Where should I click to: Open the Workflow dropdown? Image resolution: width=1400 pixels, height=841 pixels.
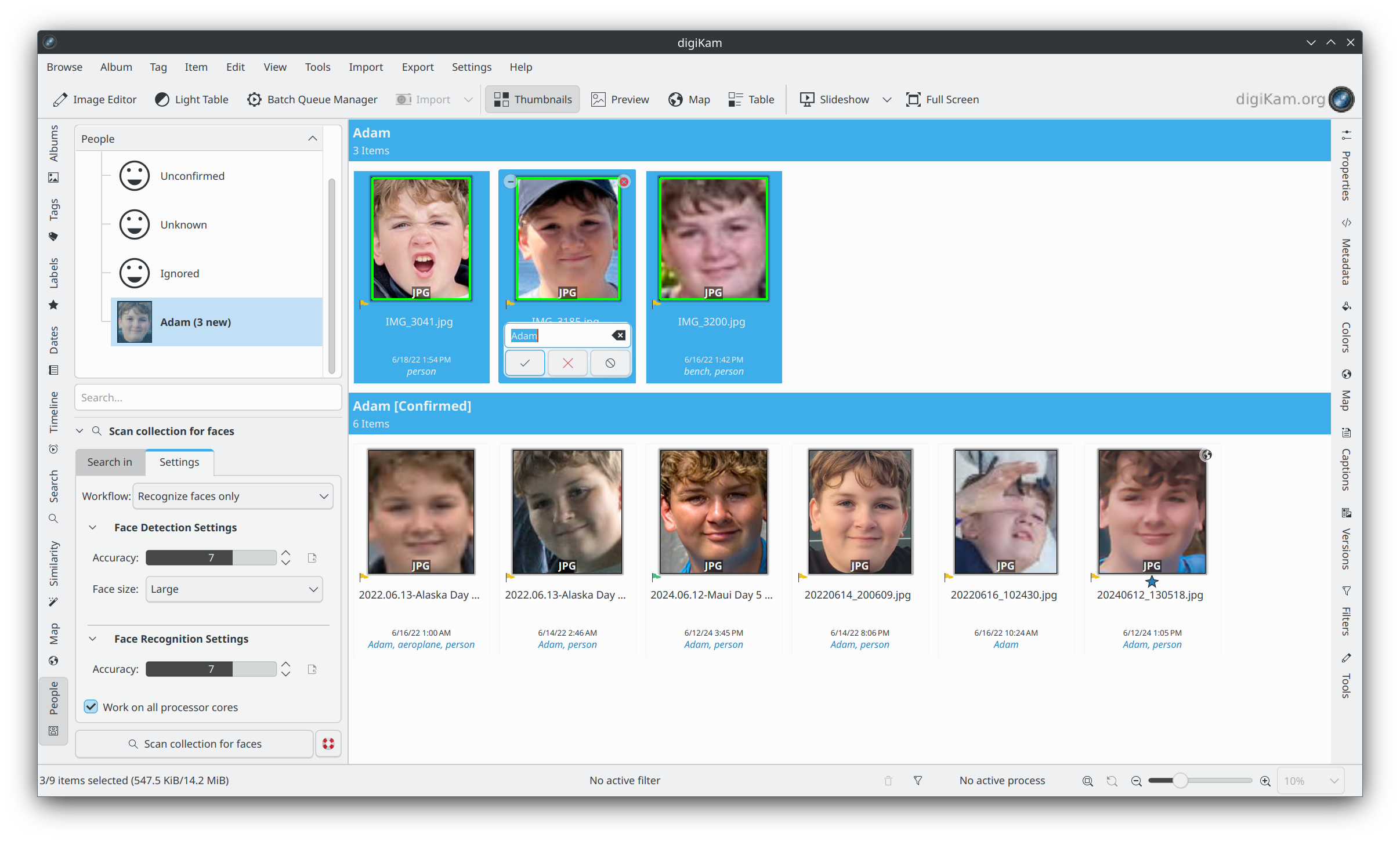233,496
